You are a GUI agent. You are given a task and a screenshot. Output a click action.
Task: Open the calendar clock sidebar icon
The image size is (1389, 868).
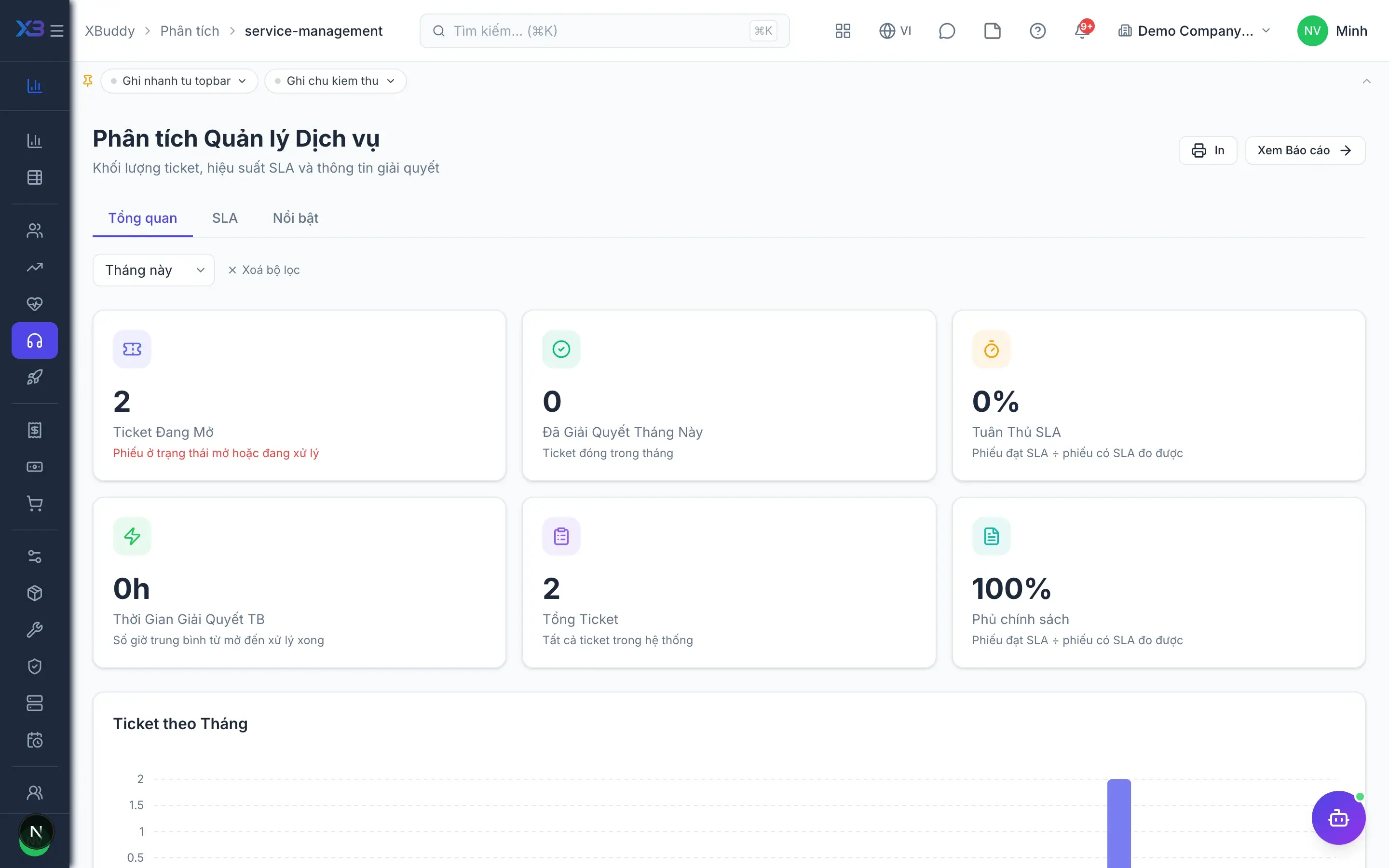tap(34, 740)
